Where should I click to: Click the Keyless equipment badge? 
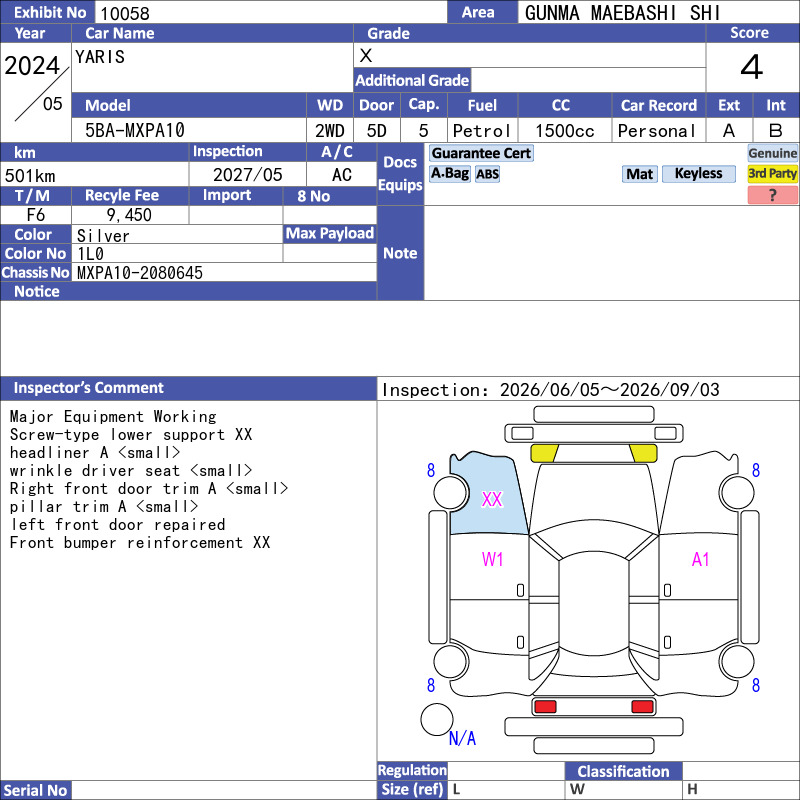pos(698,173)
